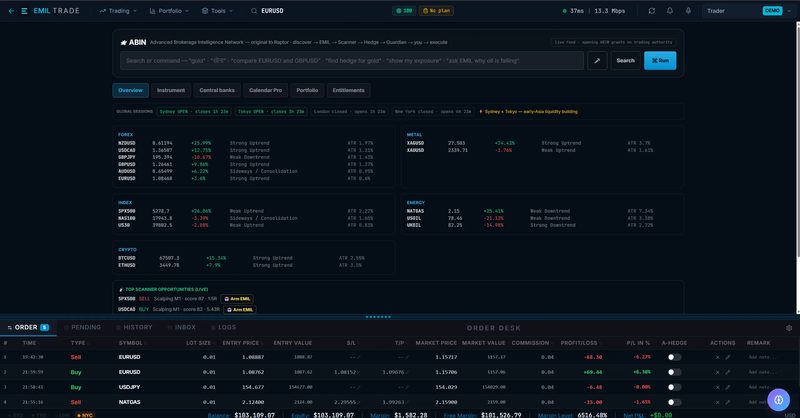Viewport: 800px width, 418px height.
Task: Edit the EURUSD Buy order with pencil icon
Action: (x=728, y=372)
